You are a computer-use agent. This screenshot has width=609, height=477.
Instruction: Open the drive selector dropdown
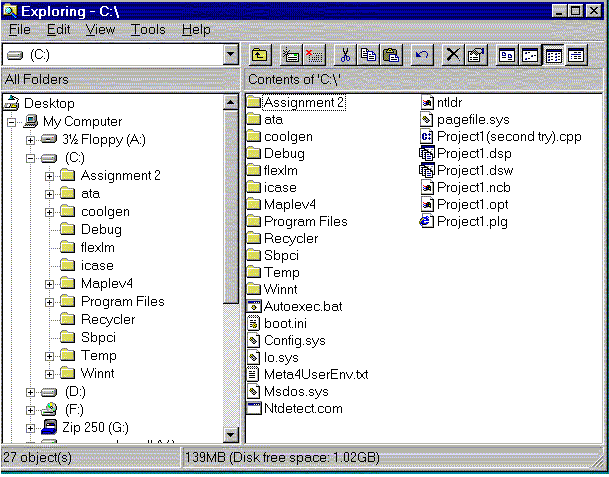point(231,55)
